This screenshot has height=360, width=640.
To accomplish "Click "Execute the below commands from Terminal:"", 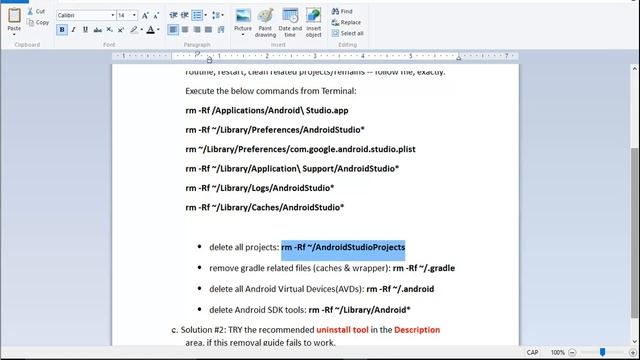I will coord(271,91).
